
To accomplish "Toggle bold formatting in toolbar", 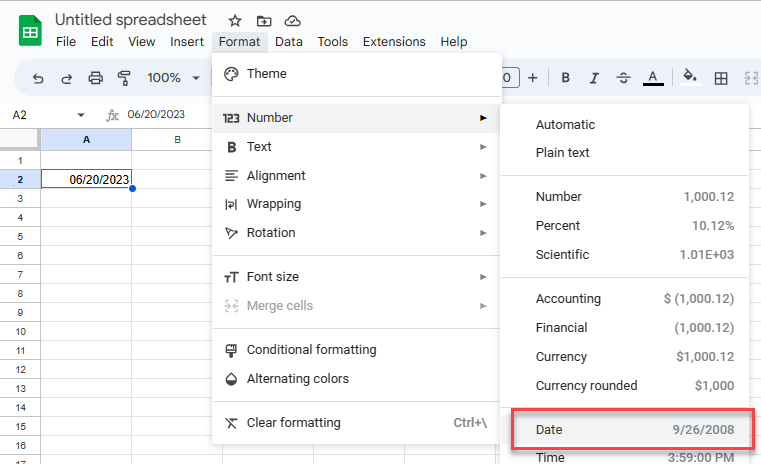I will tap(565, 78).
